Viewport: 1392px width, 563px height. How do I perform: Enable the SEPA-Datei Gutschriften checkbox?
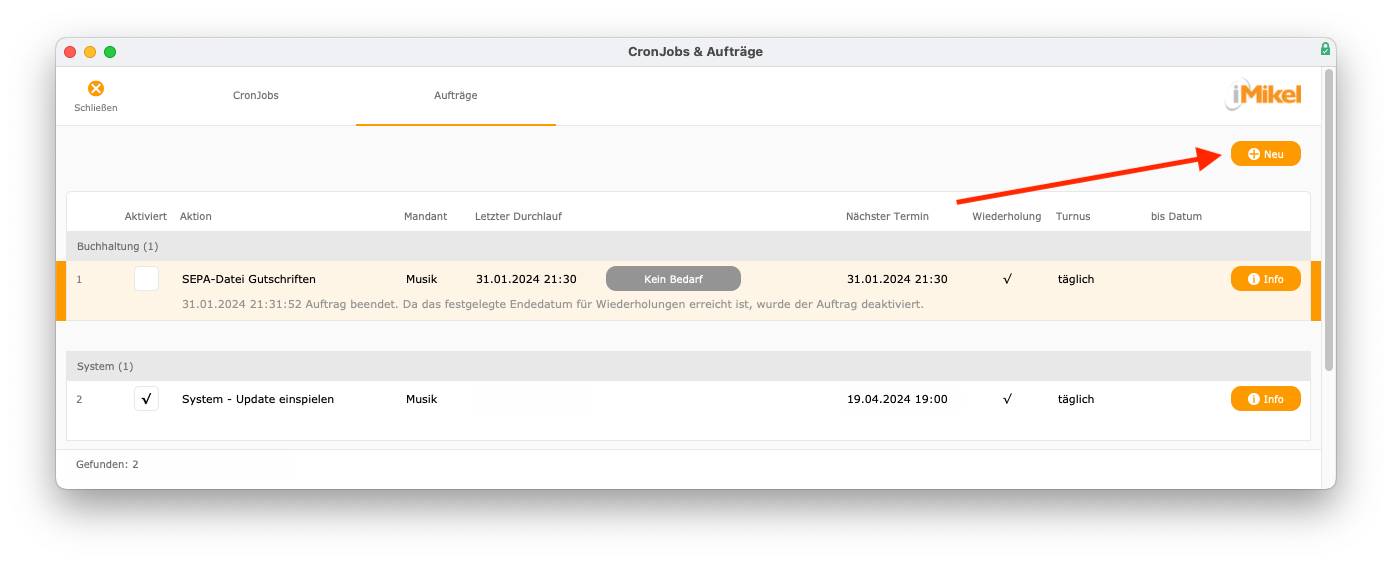[x=146, y=279]
